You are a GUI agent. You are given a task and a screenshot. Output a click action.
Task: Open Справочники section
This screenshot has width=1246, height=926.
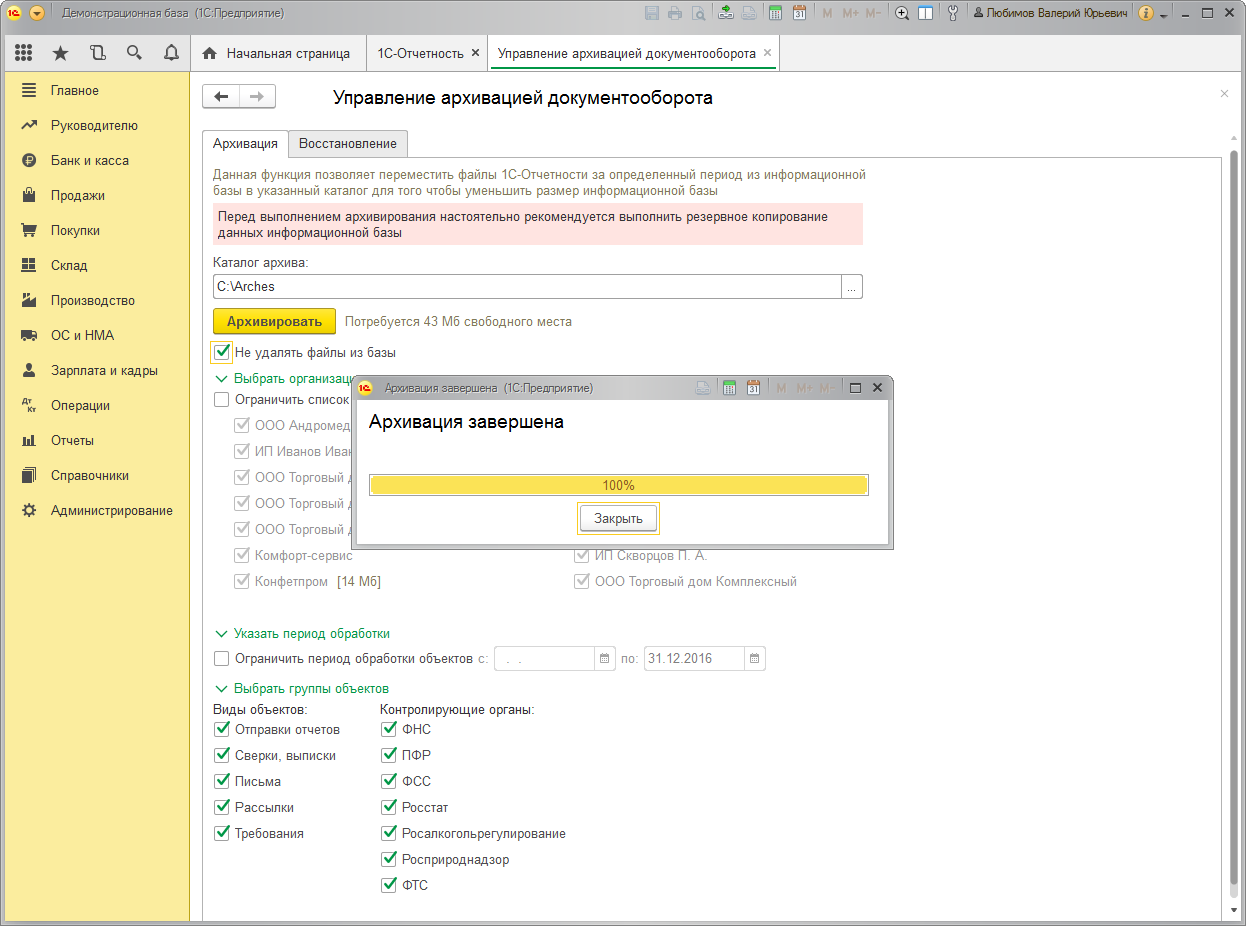(90, 475)
